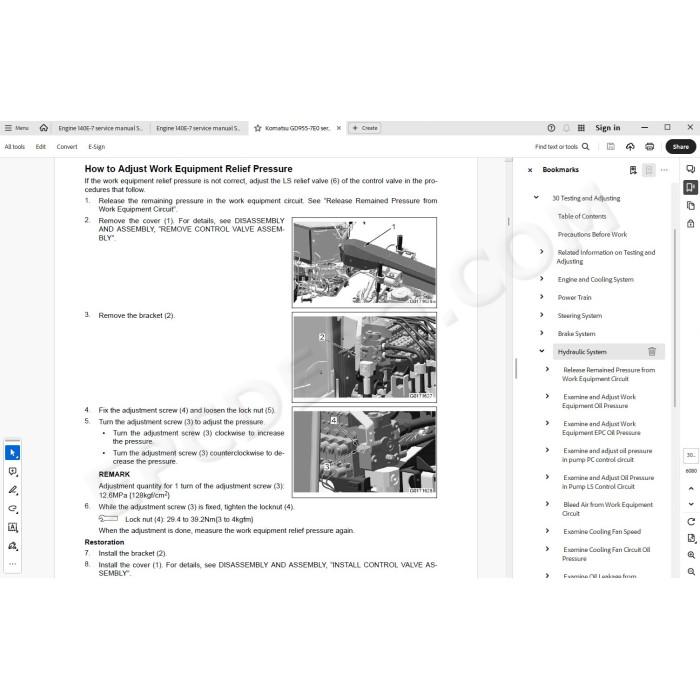700x700 pixels.
Task: Click Sign in
Action: tap(608, 128)
